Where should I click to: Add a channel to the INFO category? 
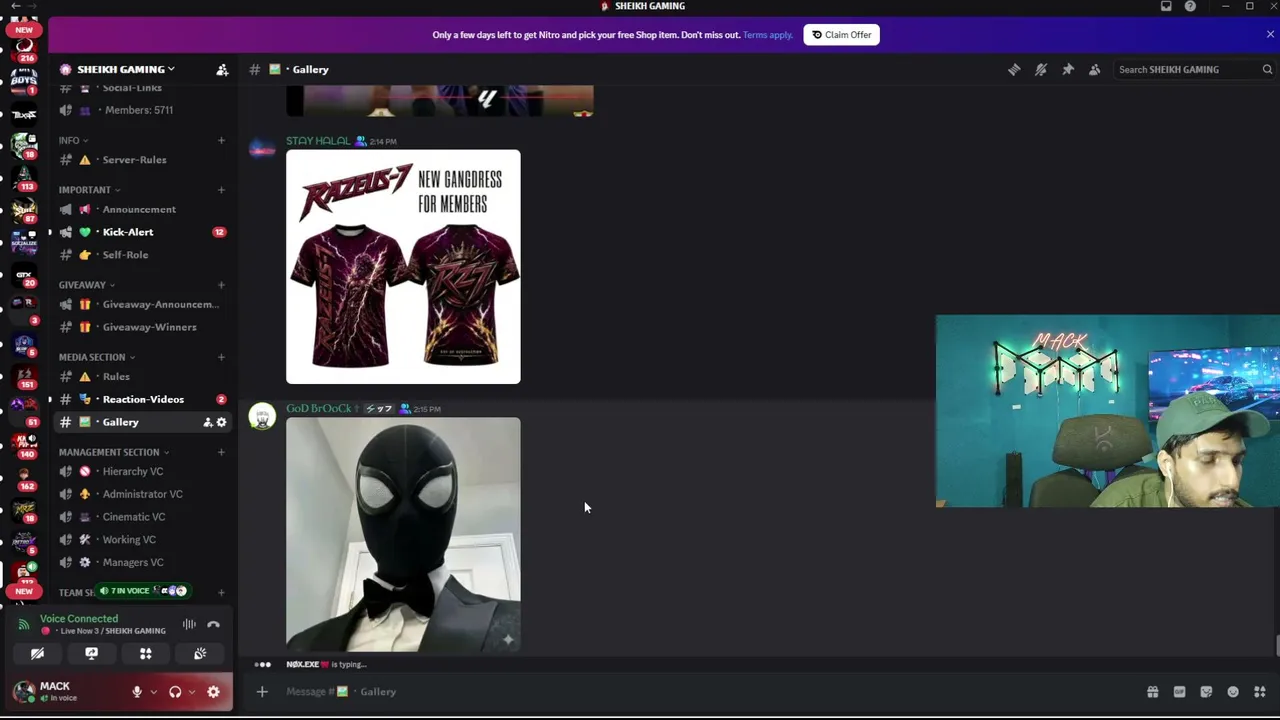(221, 140)
